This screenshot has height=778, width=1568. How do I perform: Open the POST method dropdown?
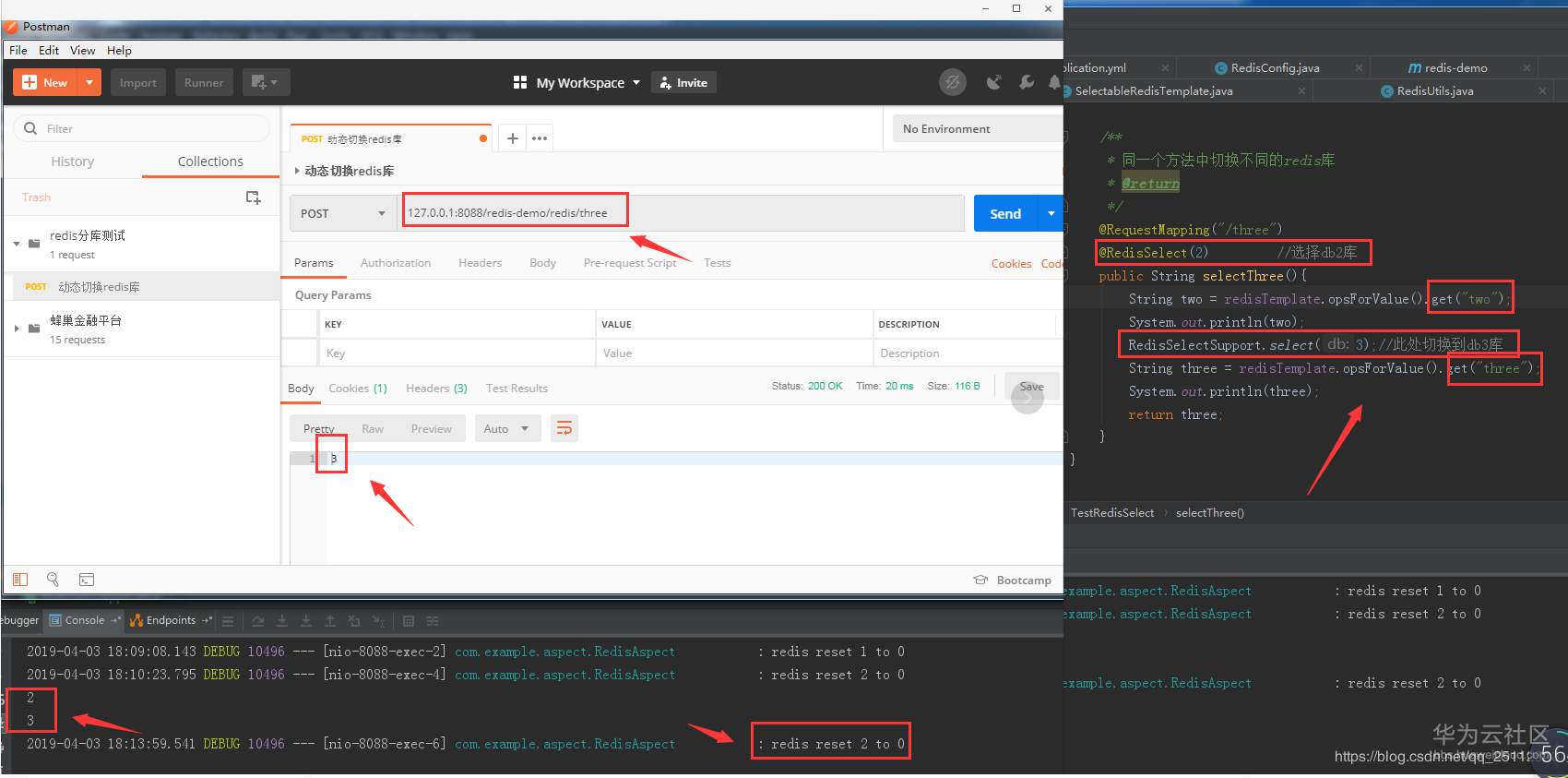click(x=342, y=213)
